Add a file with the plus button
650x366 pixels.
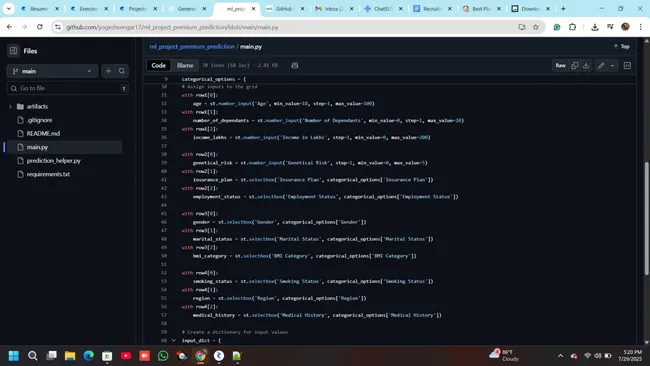point(108,71)
